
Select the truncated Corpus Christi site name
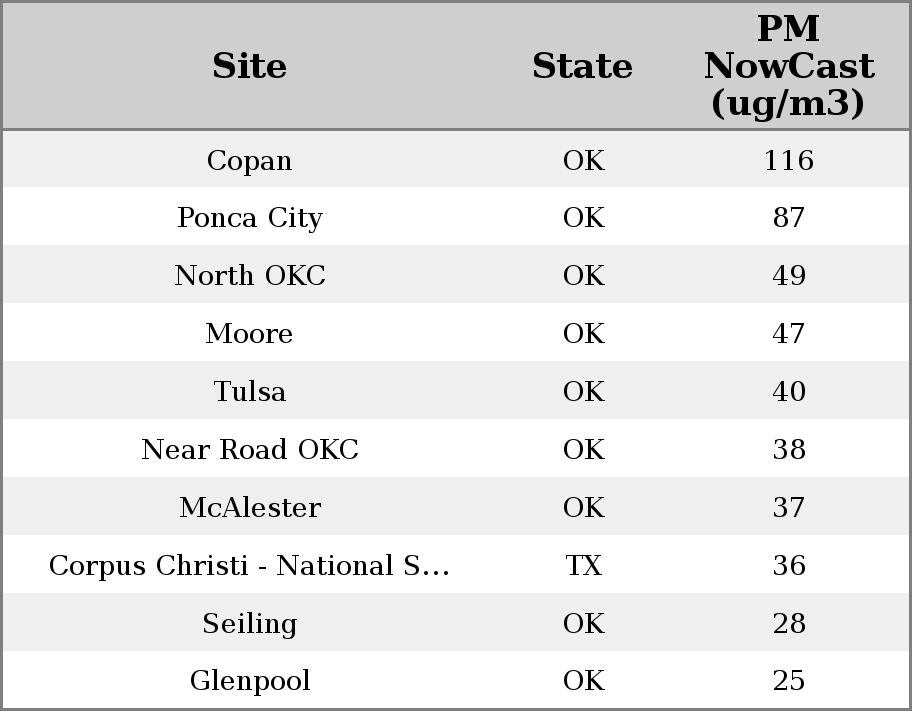249,566
